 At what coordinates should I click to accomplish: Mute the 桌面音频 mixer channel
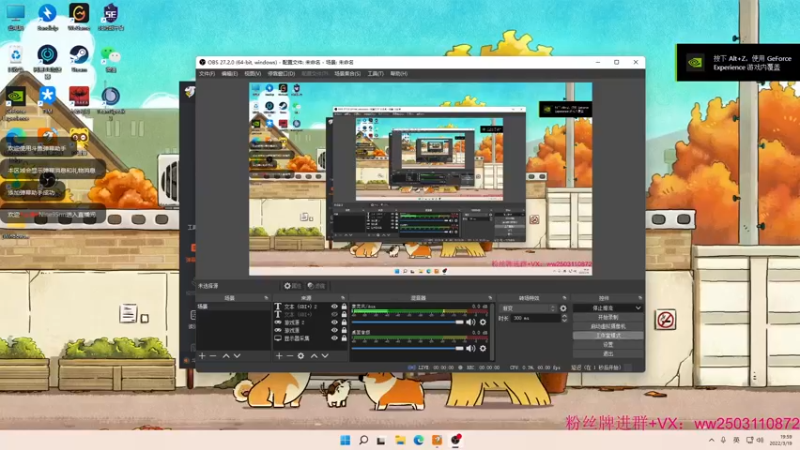[x=470, y=348]
